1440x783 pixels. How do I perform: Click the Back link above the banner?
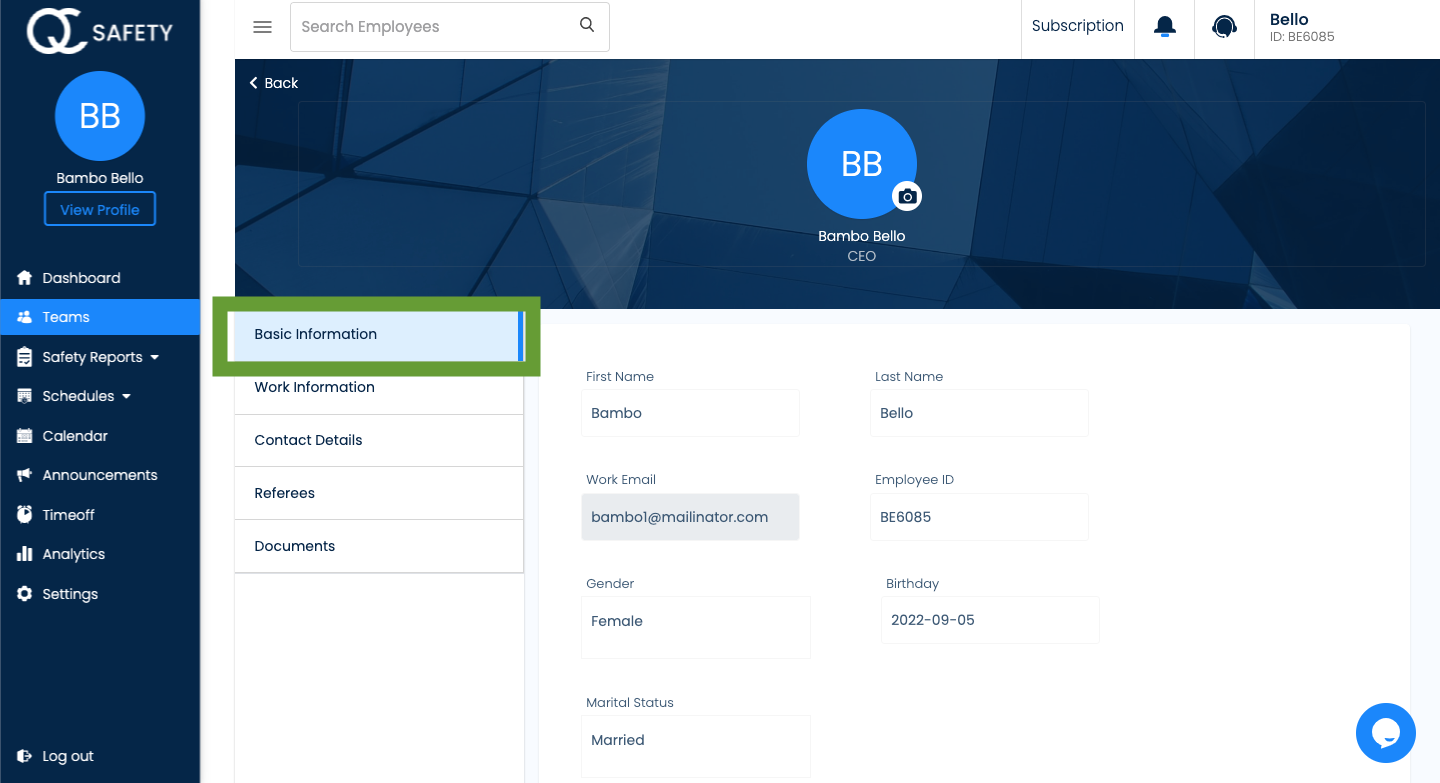272,83
